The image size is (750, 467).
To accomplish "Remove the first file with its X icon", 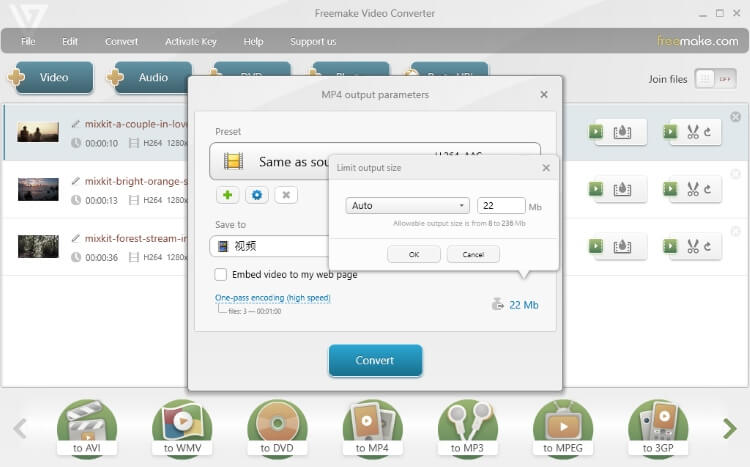I will point(736,117).
